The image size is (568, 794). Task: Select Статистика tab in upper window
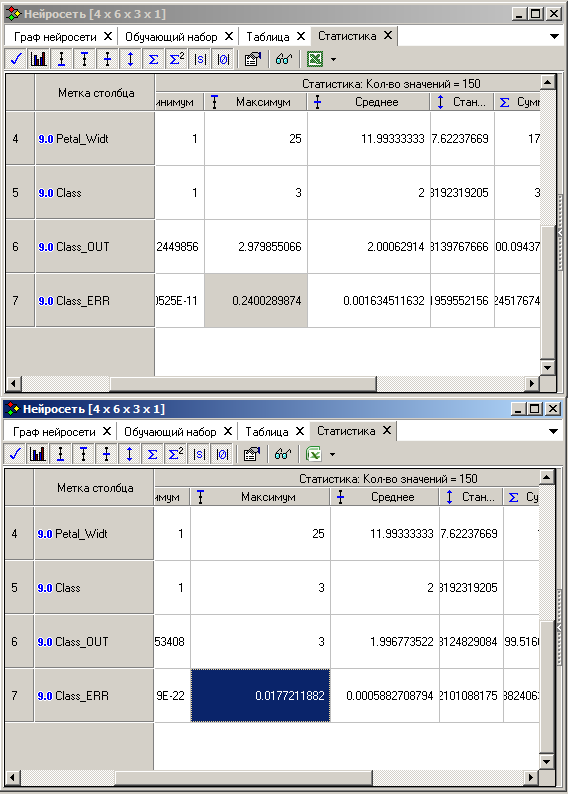[347, 36]
